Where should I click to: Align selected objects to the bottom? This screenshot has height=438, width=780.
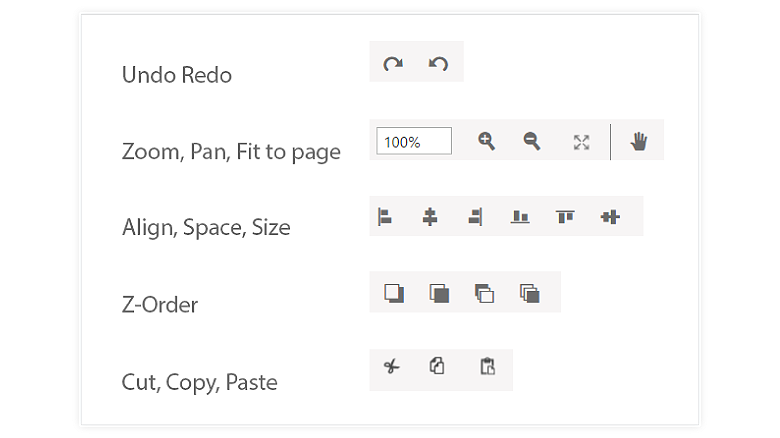click(520, 216)
